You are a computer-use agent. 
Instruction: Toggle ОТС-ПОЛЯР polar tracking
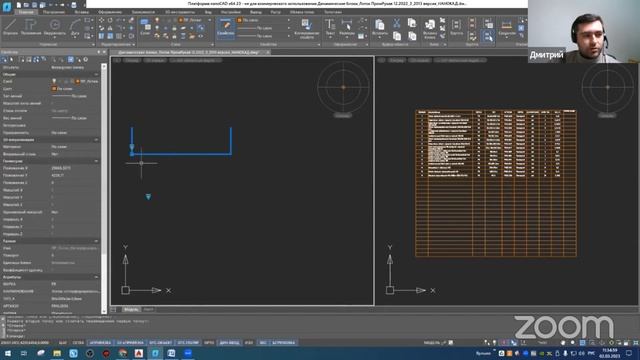click(x=188, y=343)
